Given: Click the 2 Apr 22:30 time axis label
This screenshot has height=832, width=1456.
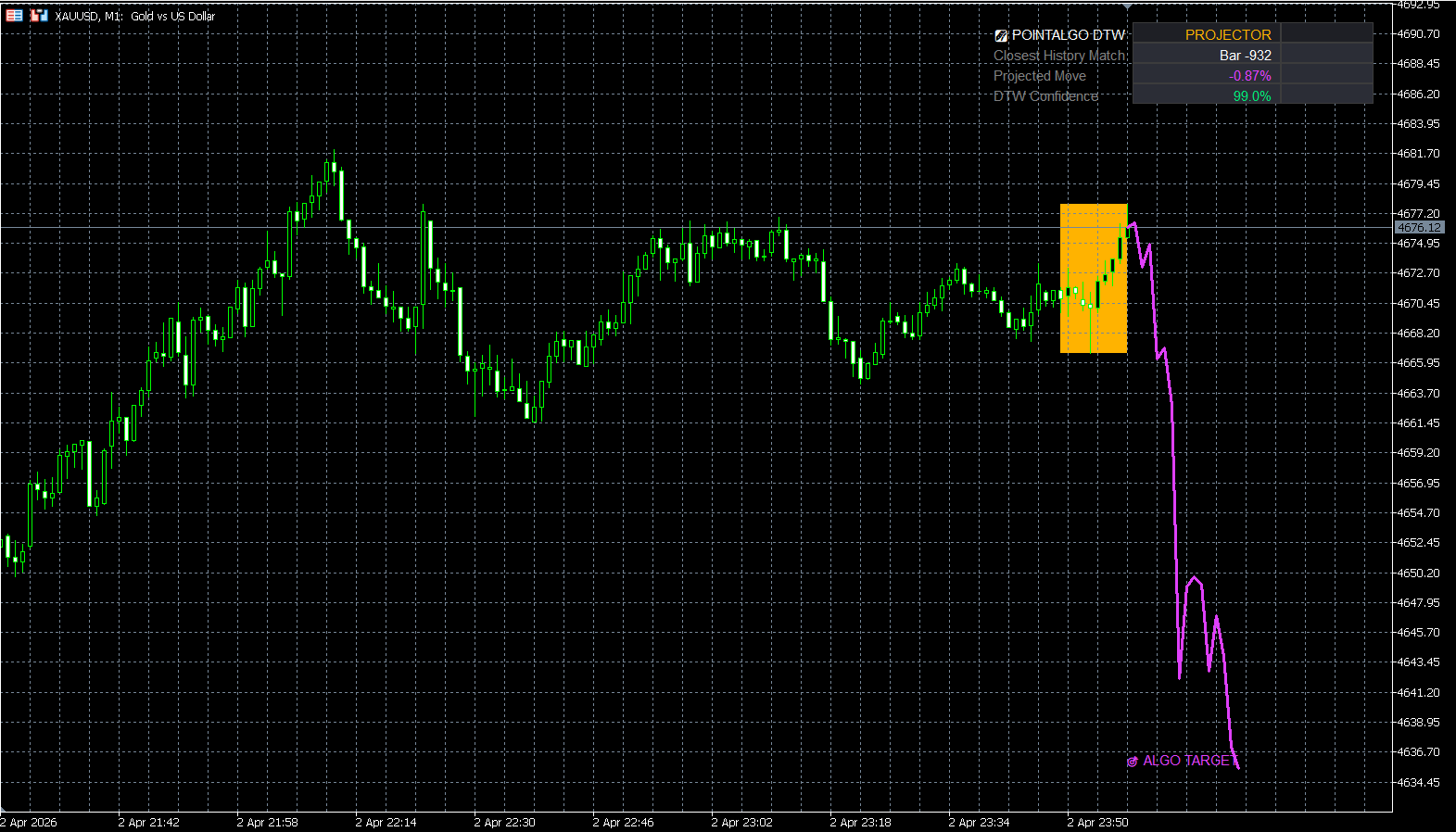Looking at the screenshot, I should pos(504,822).
